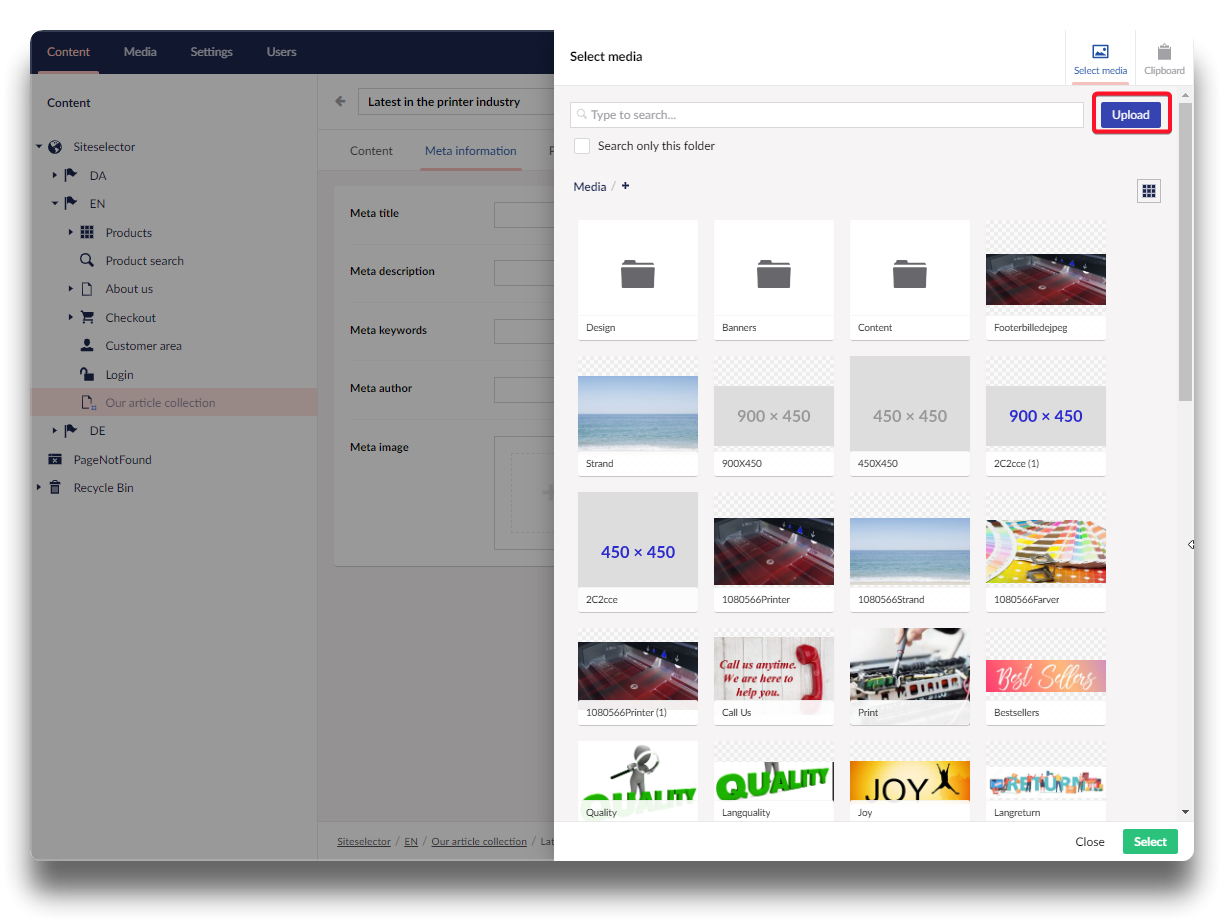
Task: Switch to the Content editor tab
Action: pyautogui.click(x=371, y=151)
